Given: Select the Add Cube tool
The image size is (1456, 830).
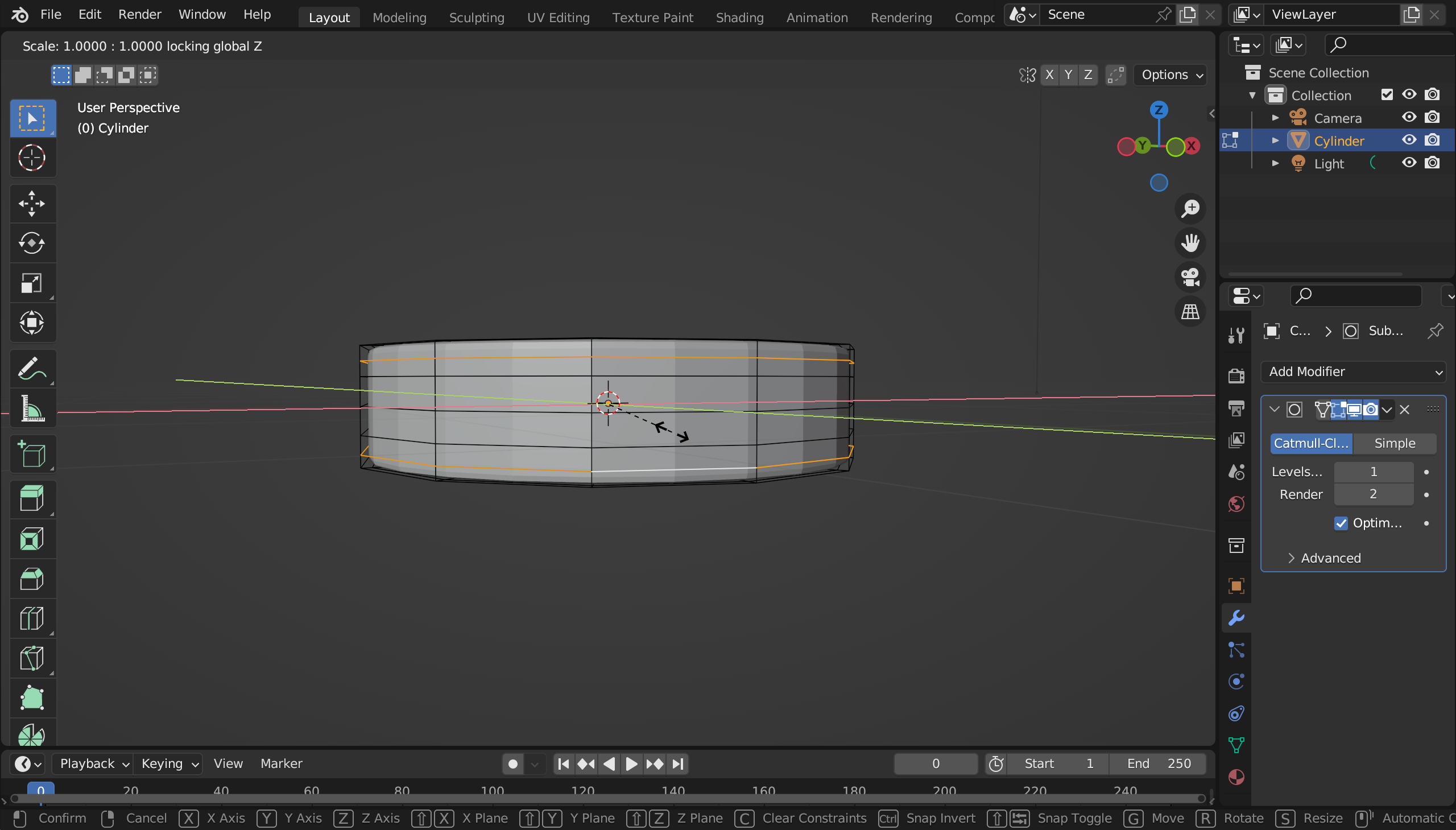Looking at the screenshot, I should 32,455.
